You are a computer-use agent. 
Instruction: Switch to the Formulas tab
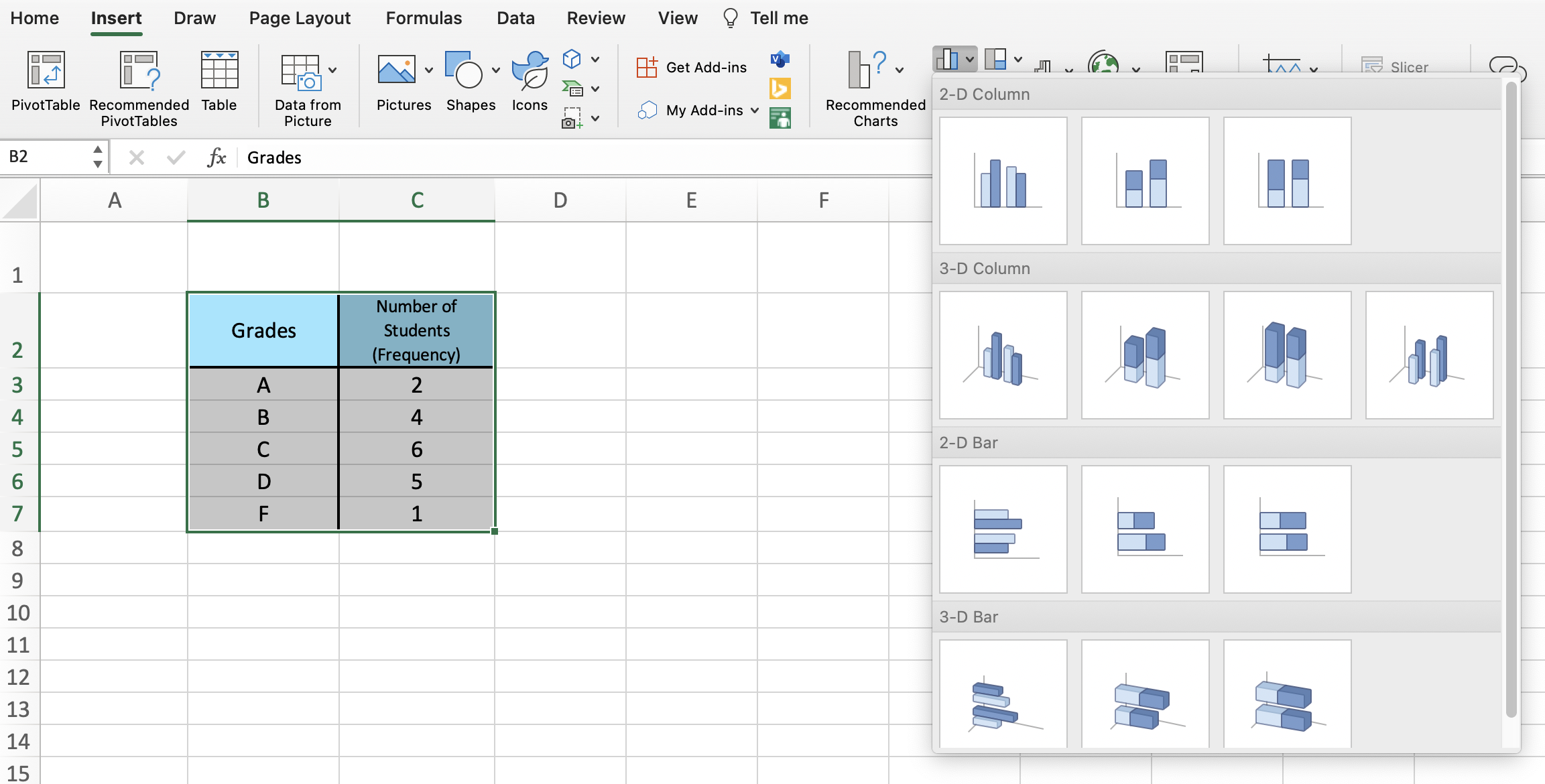click(x=424, y=18)
